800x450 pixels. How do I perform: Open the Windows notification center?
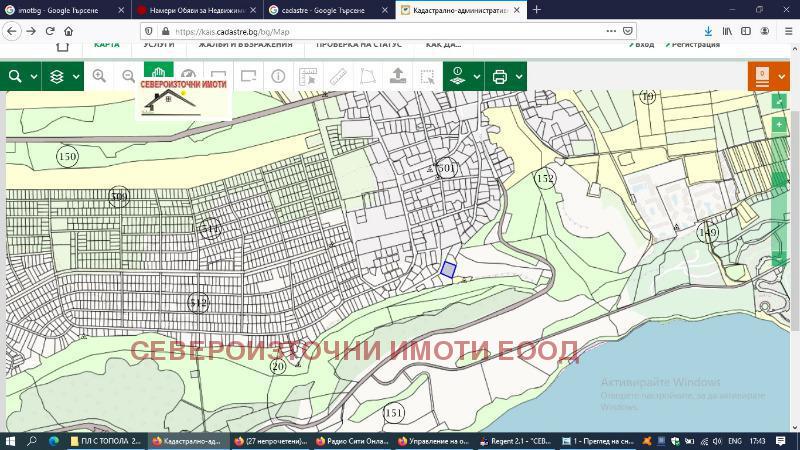pos(781,441)
